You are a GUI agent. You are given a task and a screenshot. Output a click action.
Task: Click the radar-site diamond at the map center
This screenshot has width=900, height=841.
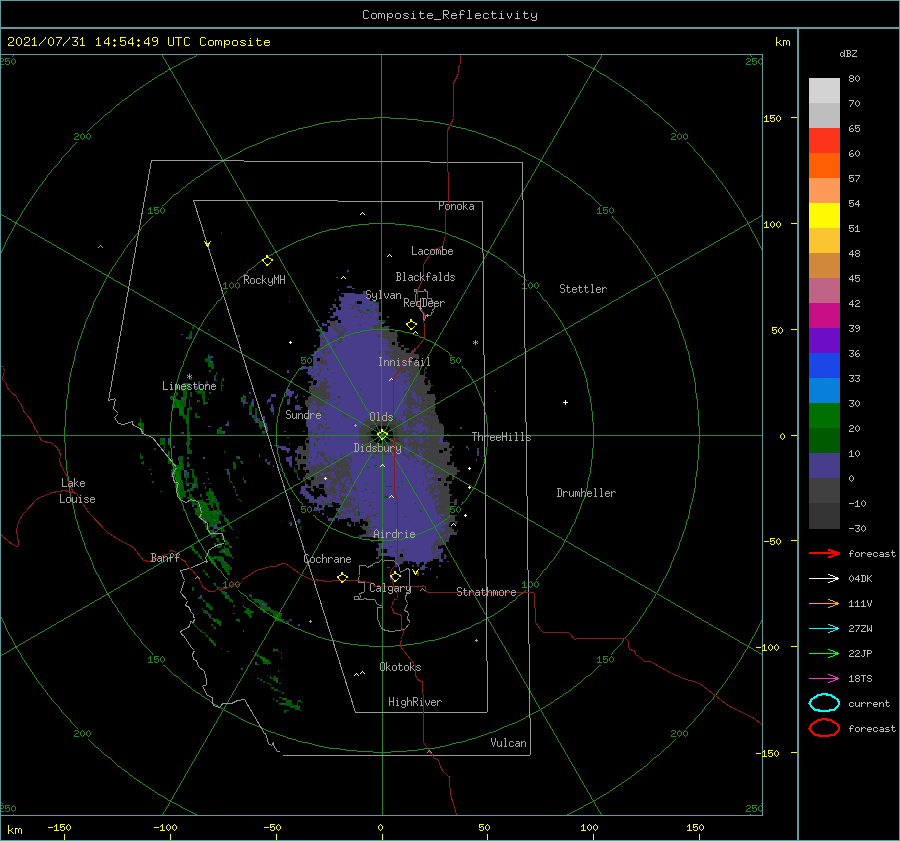[x=382, y=435]
